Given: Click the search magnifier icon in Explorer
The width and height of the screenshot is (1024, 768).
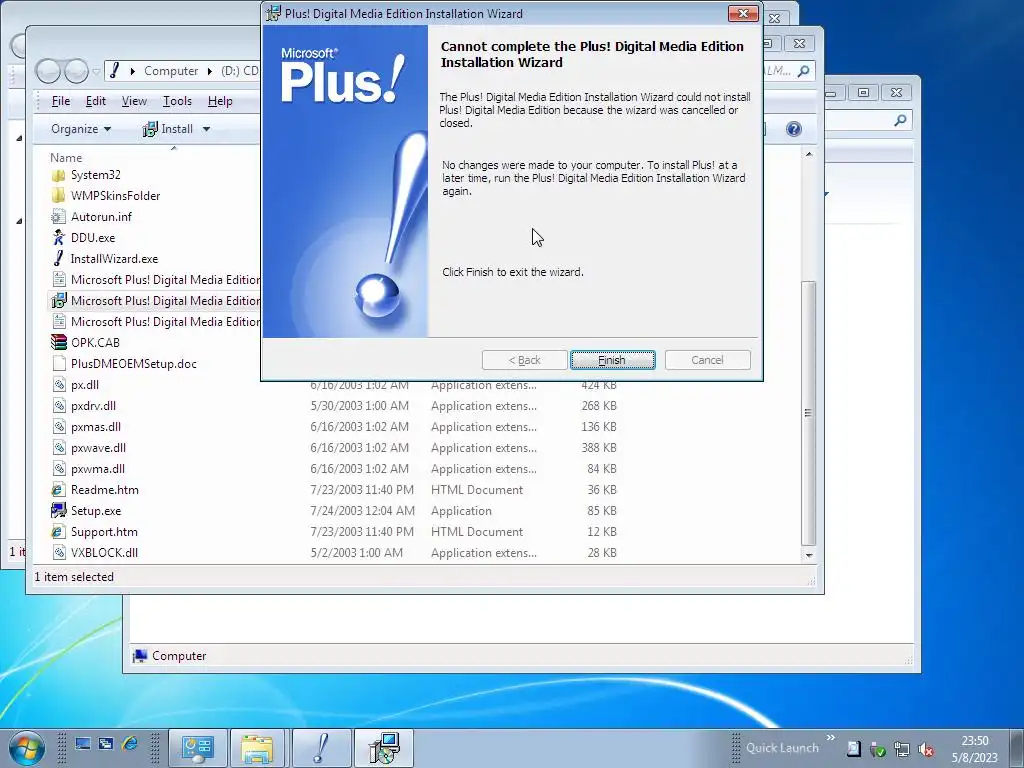Looking at the screenshot, I should (x=804, y=71).
